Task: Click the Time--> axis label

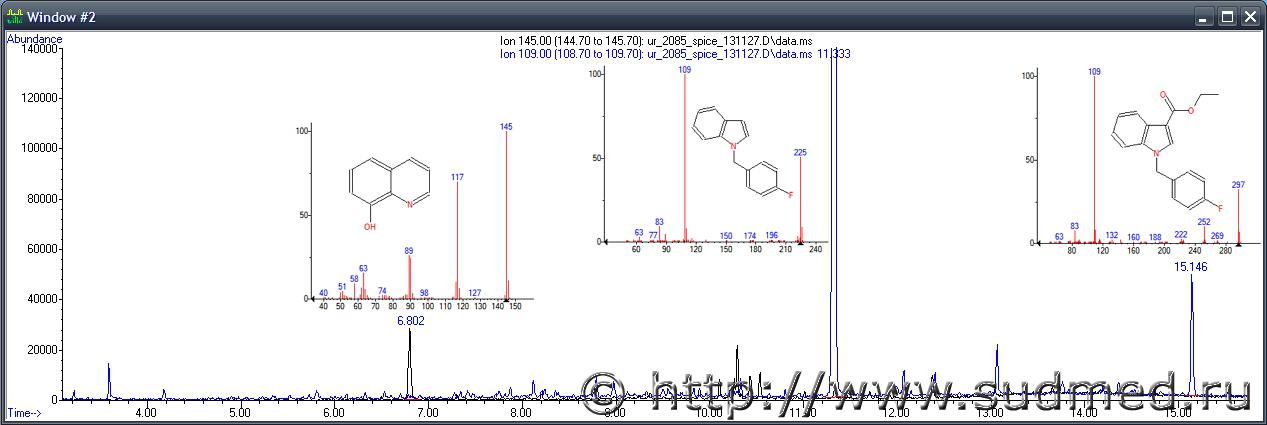Action: [x=24, y=412]
